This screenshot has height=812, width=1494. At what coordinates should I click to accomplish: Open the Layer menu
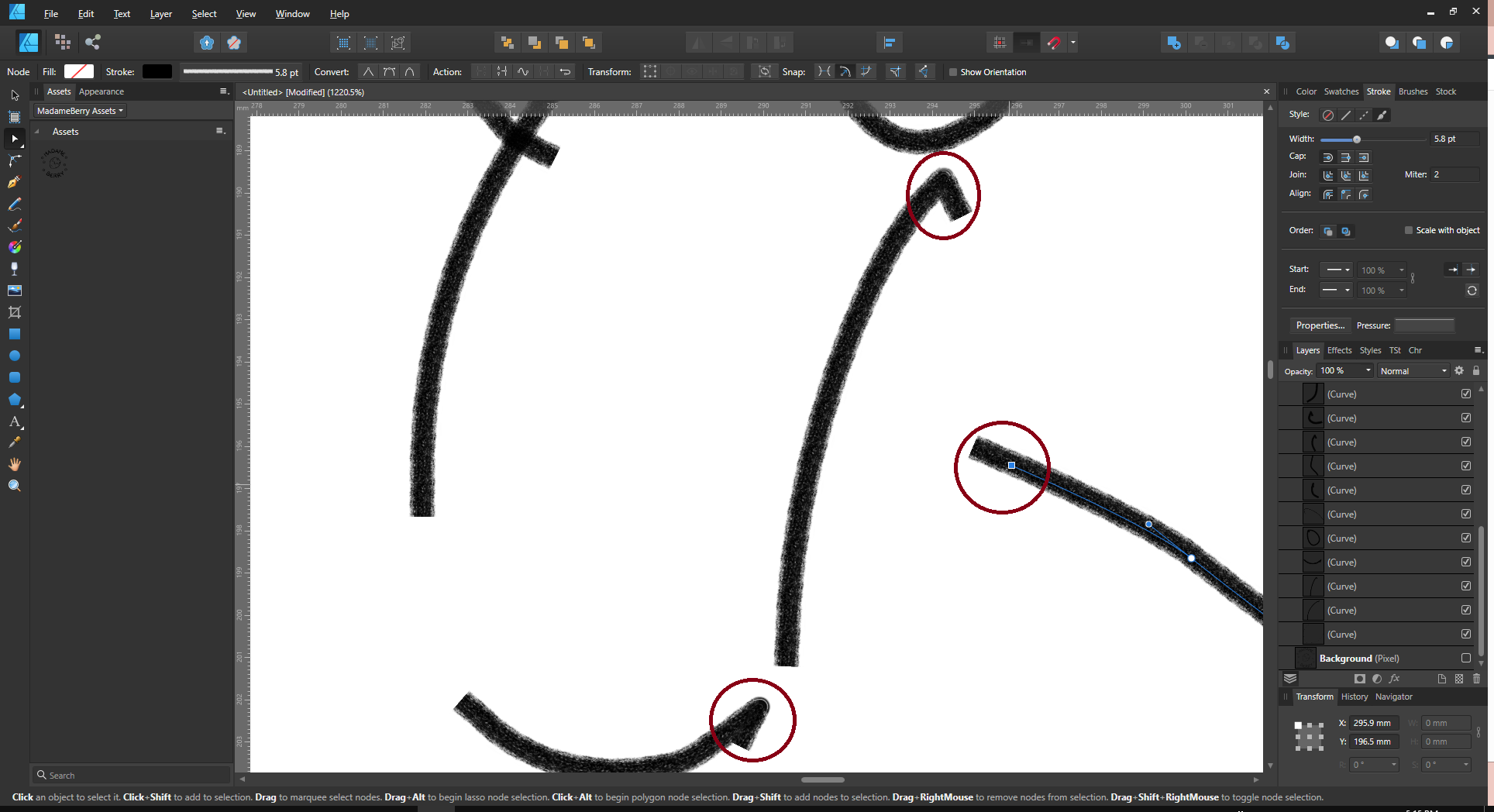(160, 14)
